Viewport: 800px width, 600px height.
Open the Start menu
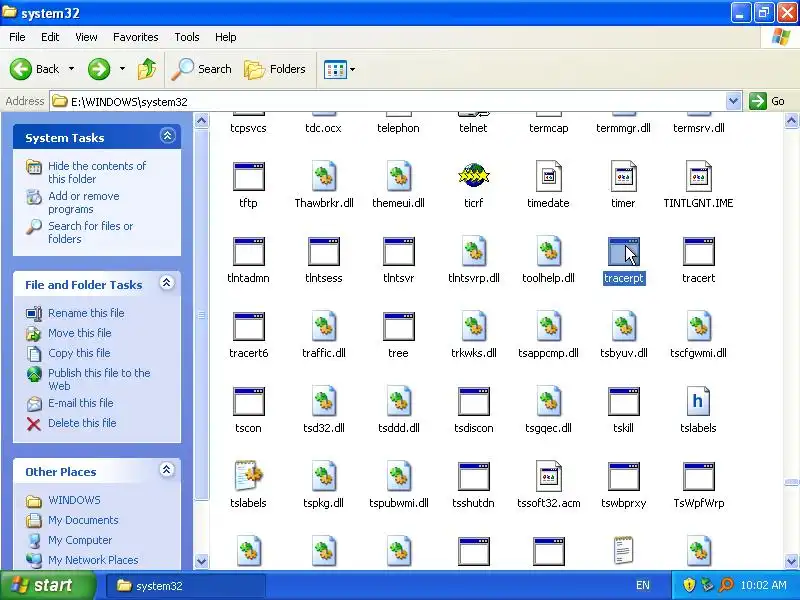click(x=47, y=585)
